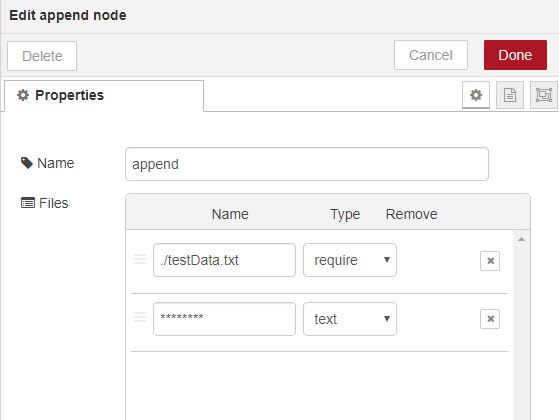Viewport: 559px width, 420px height.
Task: Open node appearance icon
Action: click(x=544, y=95)
